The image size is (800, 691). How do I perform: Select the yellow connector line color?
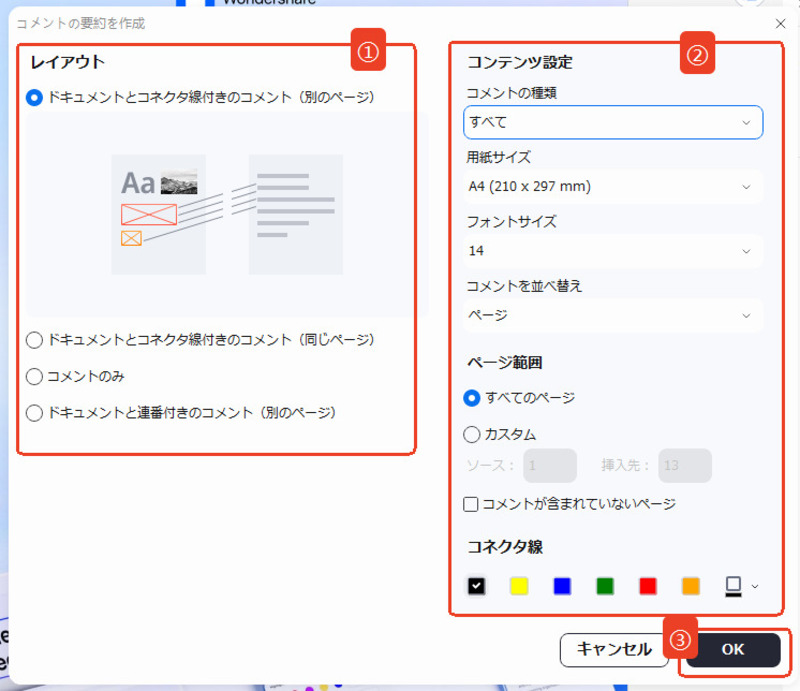[x=519, y=586]
